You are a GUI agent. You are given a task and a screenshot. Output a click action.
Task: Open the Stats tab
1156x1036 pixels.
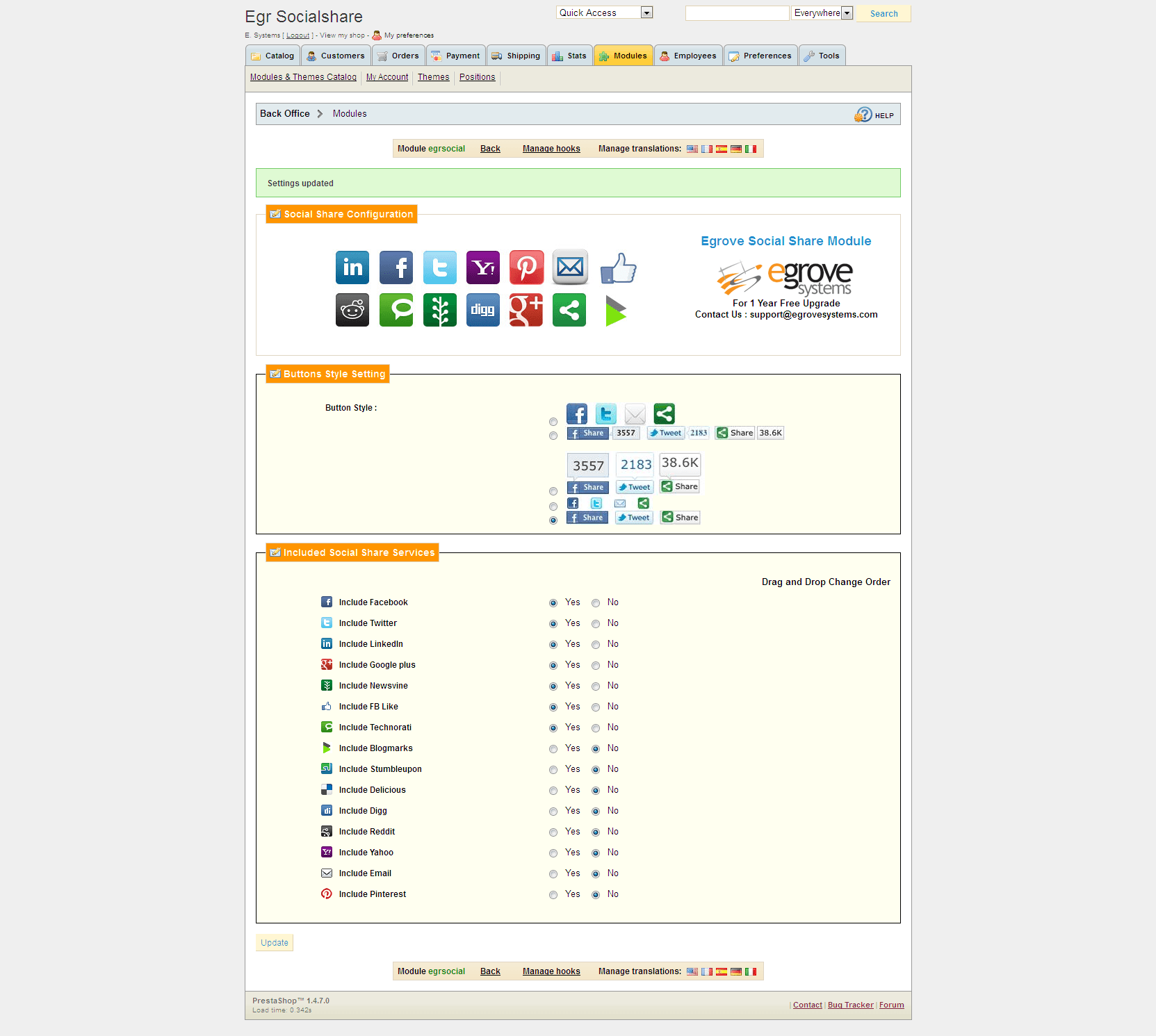[570, 56]
